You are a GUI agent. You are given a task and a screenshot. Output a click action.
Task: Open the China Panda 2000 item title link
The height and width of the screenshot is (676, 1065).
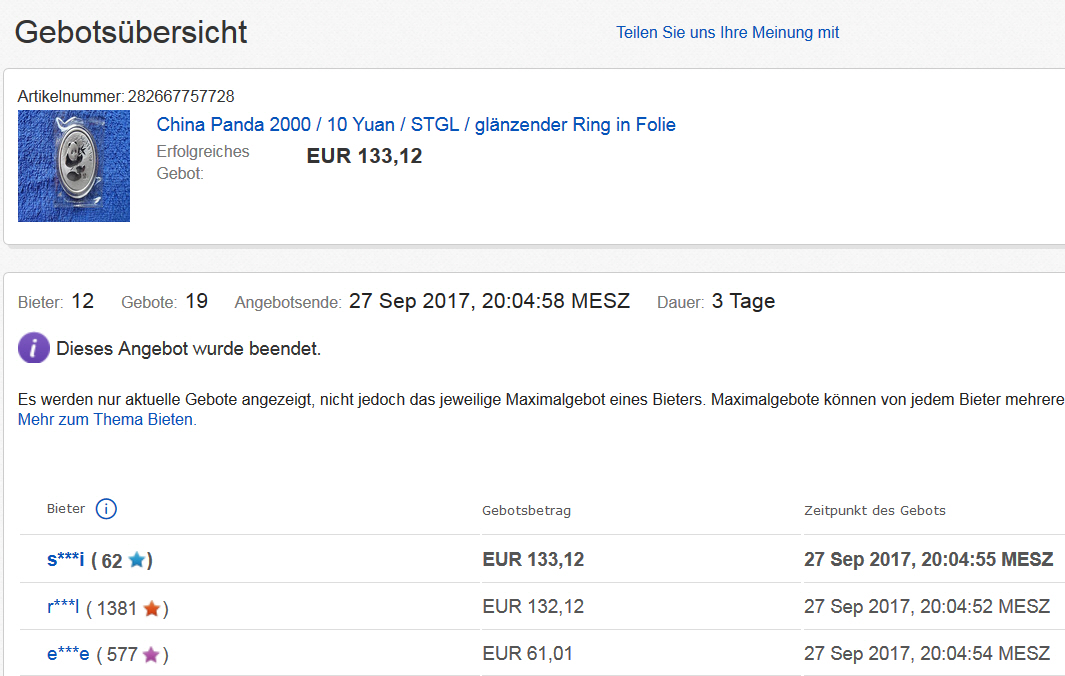coord(416,125)
